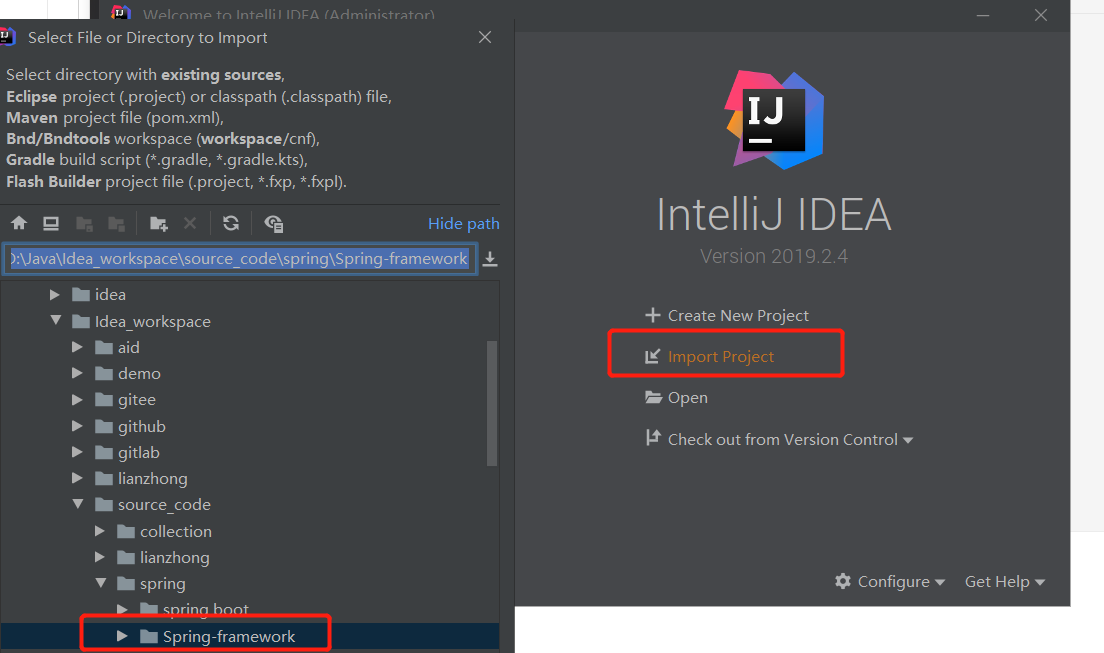Open Check out from Version Control dropdown
Viewport: 1104px width, 653px height.
(791, 440)
